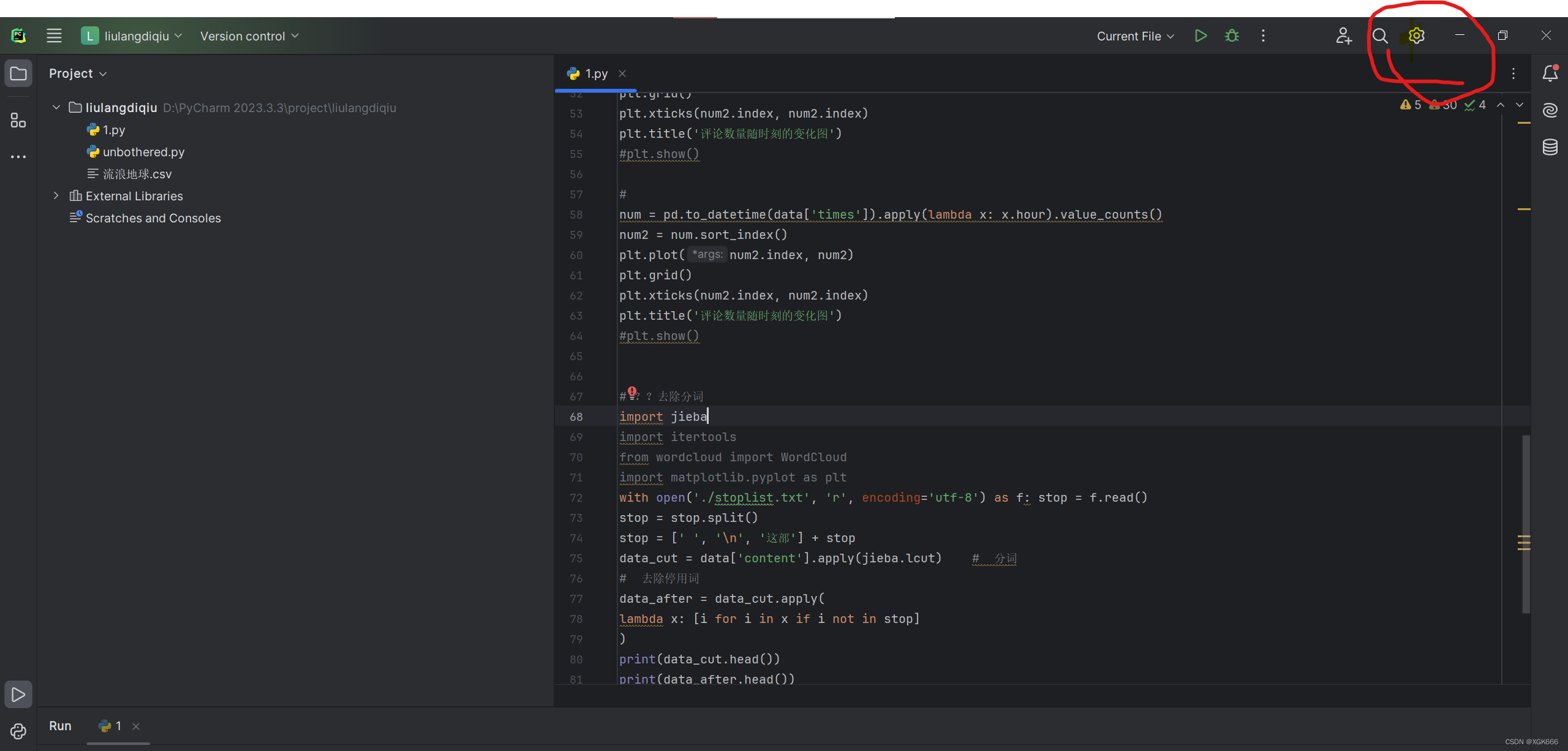Open the Code With Me user icon
Screen dimensions: 1568x751
(1343, 36)
